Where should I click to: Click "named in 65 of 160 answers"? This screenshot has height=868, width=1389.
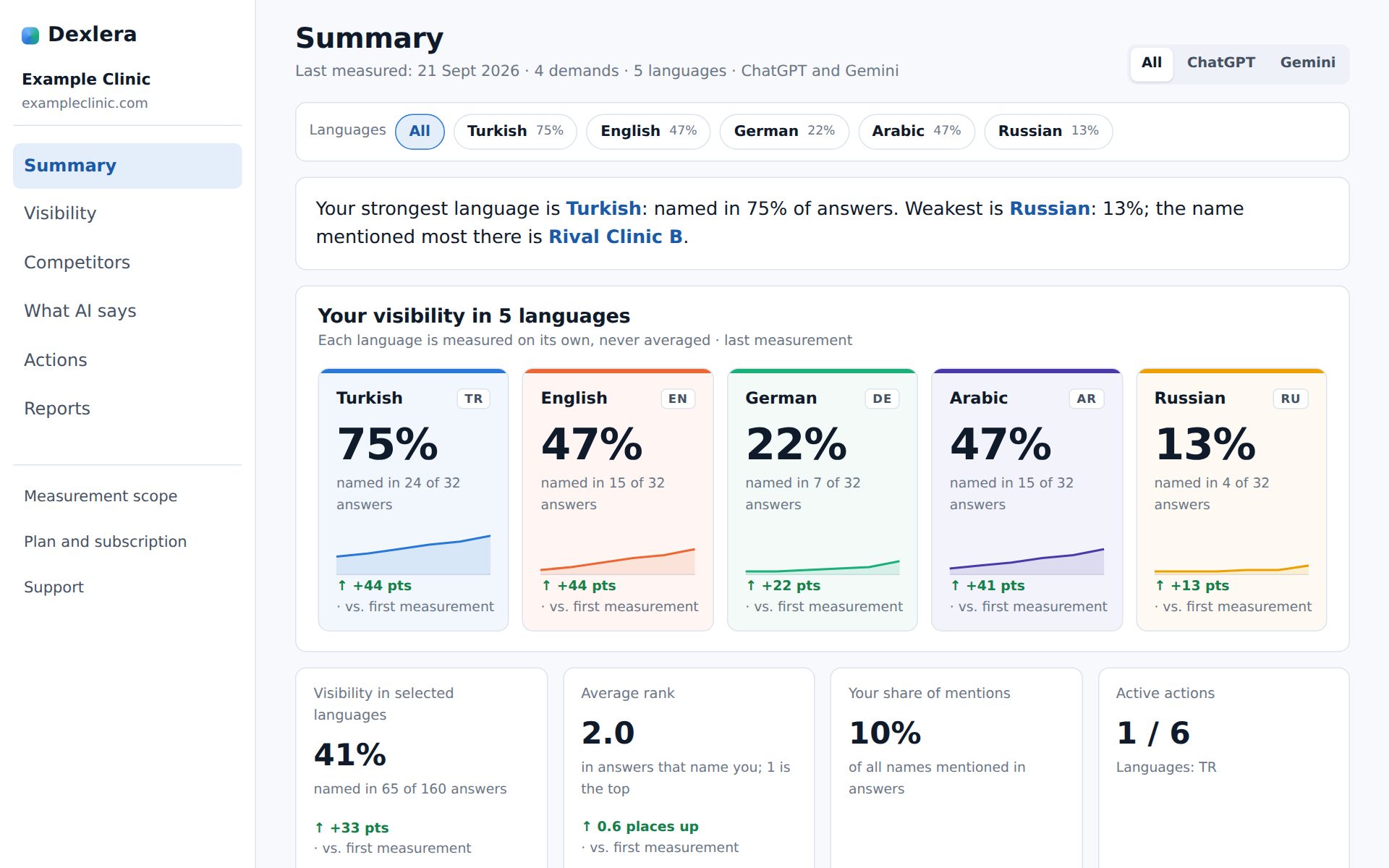click(x=410, y=789)
